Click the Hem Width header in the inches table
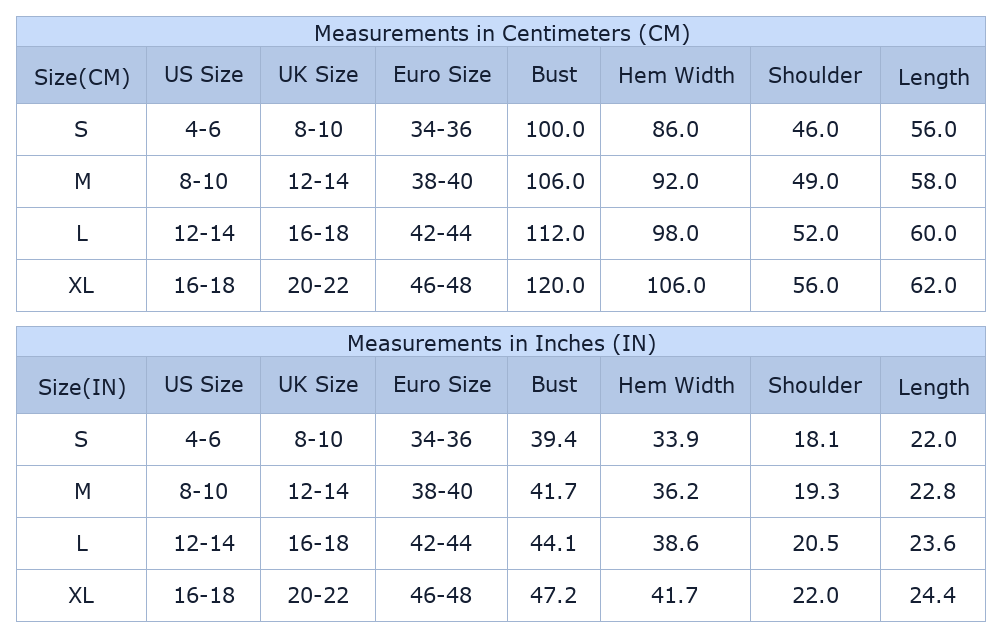Screen dimensions: 1001x642 coord(676,385)
